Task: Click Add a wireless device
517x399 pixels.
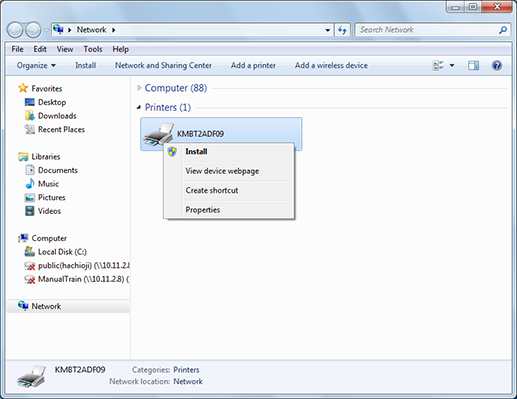Action: coord(331,66)
